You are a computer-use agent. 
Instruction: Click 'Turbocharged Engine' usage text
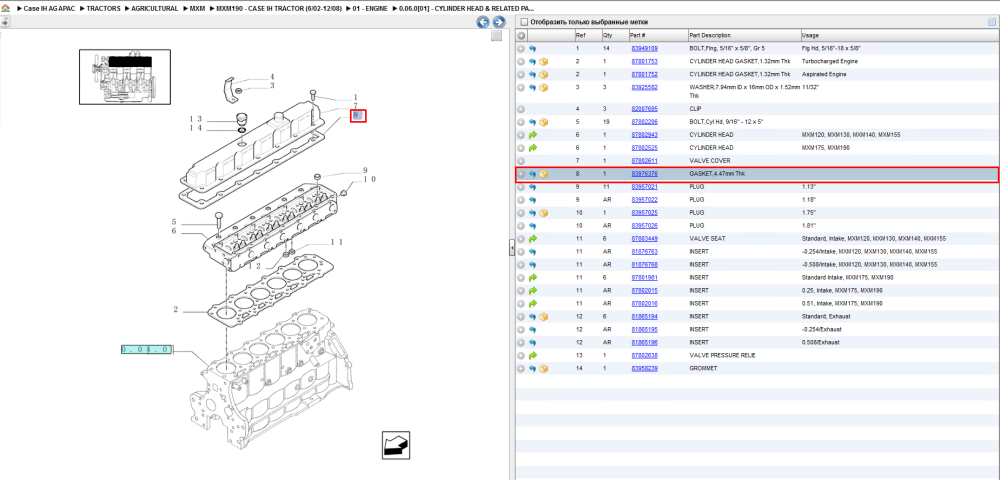(829, 62)
